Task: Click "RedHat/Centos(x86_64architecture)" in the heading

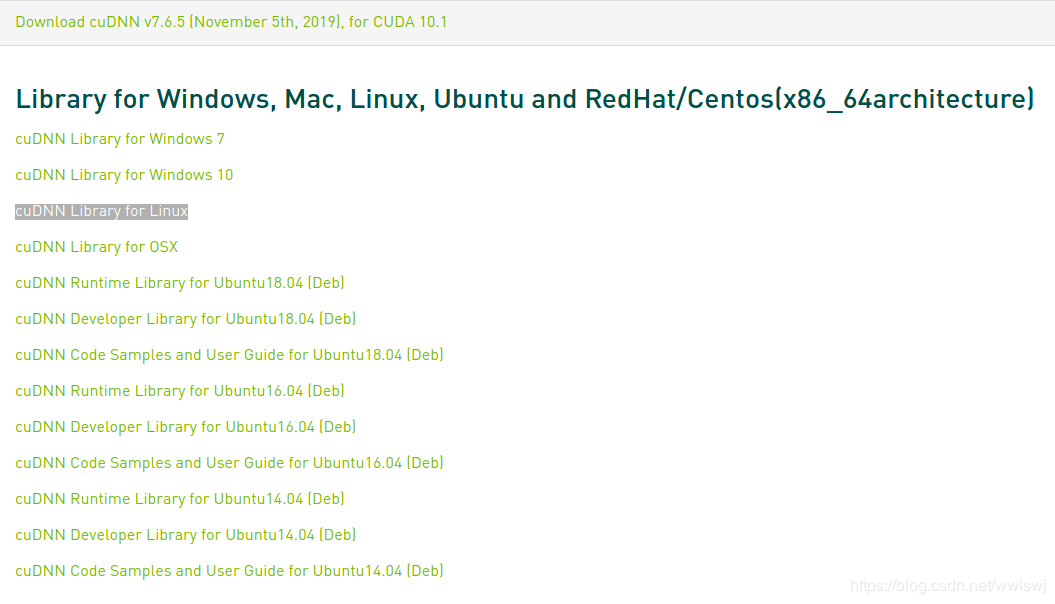Action: [809, 99]
